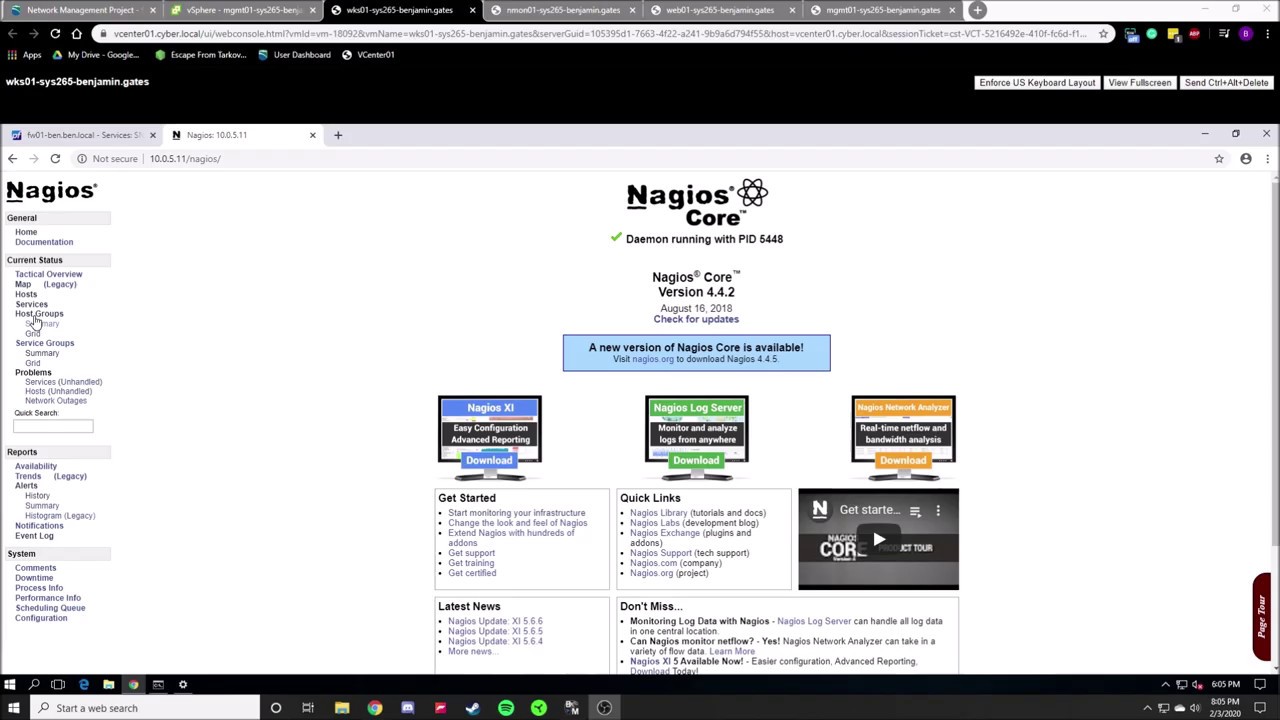Open Microsoft Edge in the guest VM taskbar
Screen dimensions: 1280x720
pyautogui.click(x=84, y=684)
